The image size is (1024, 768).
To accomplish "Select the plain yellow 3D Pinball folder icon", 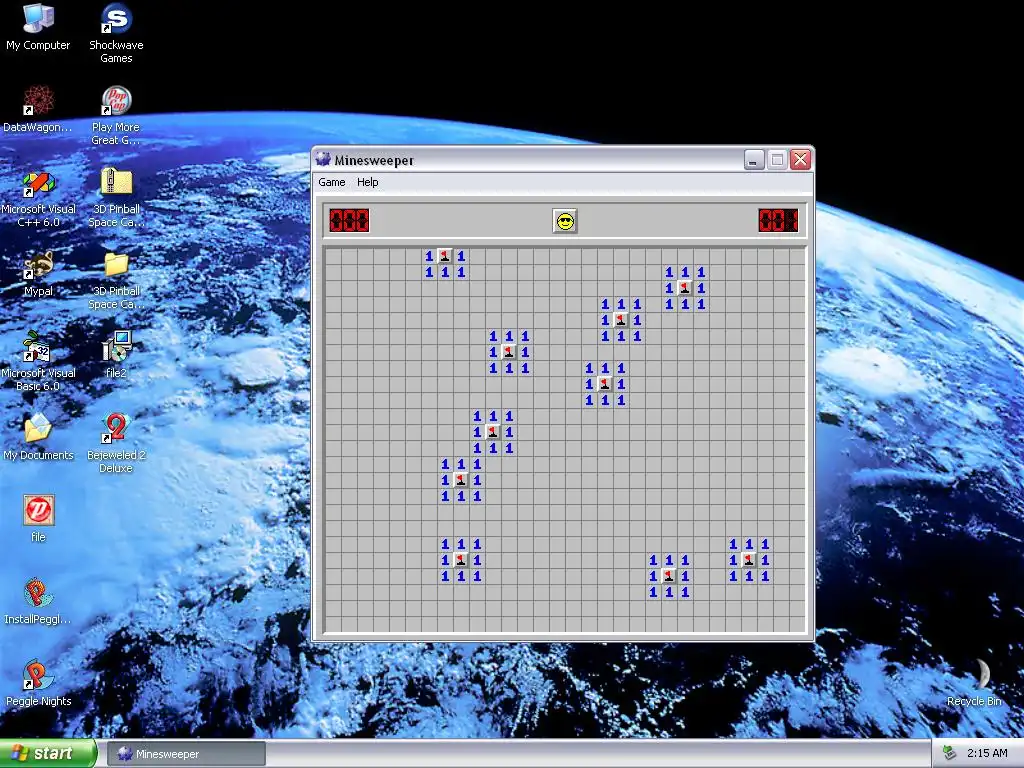I will click(x=116, y=264).
